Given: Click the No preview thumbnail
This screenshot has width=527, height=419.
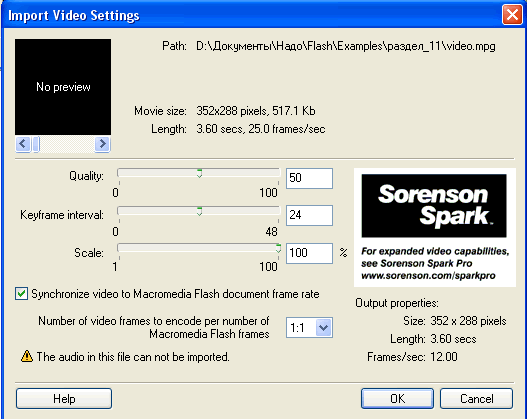Looking at the screenshot, I should [x=63, y=87].
